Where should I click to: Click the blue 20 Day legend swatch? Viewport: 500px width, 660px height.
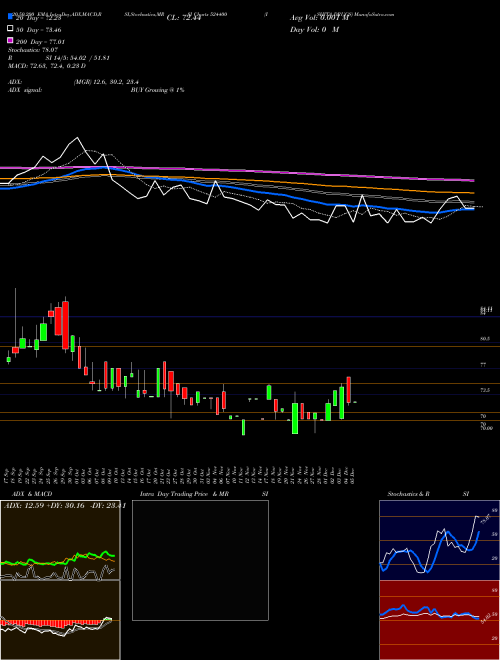pos(10,17)
